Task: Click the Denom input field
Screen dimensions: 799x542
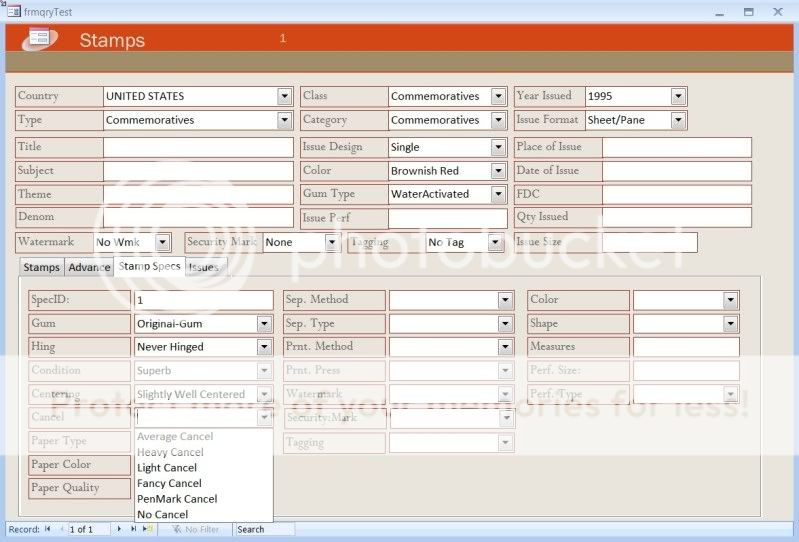Action: [198, 217]
